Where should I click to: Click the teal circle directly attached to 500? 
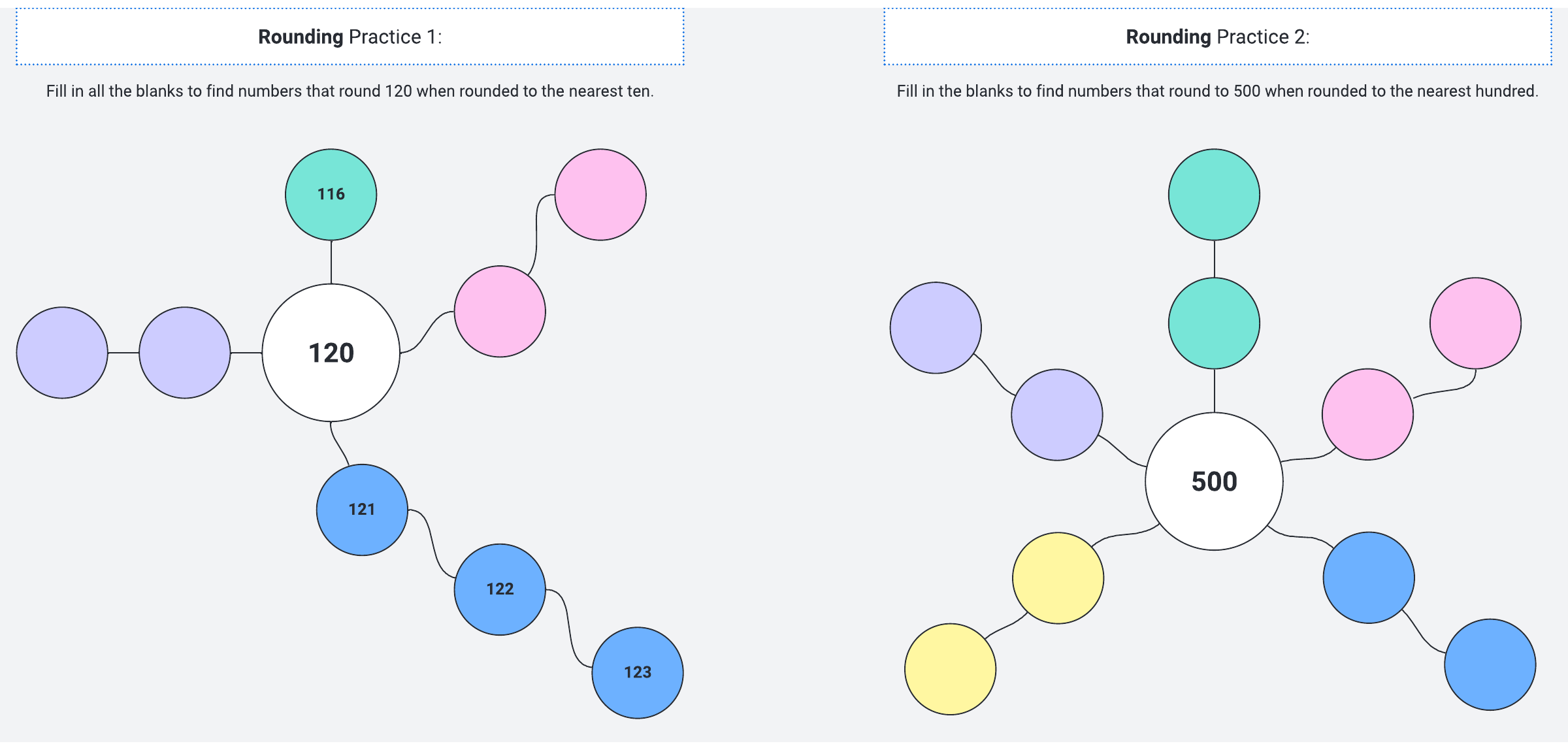tap(1214, 323)
